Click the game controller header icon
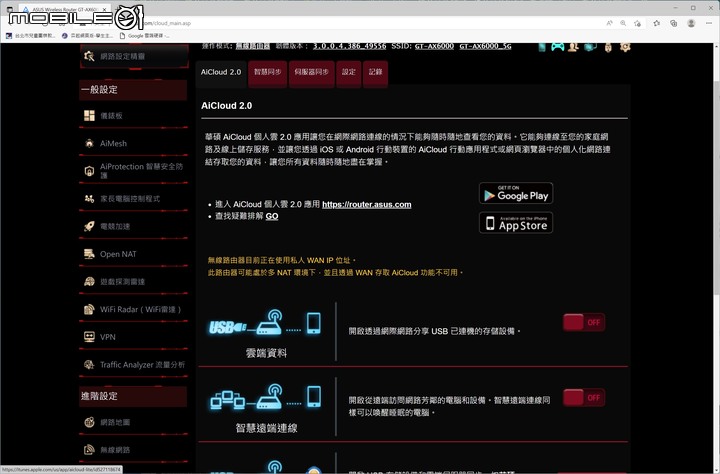Screen dimensions: 720x474 point(557,47)
